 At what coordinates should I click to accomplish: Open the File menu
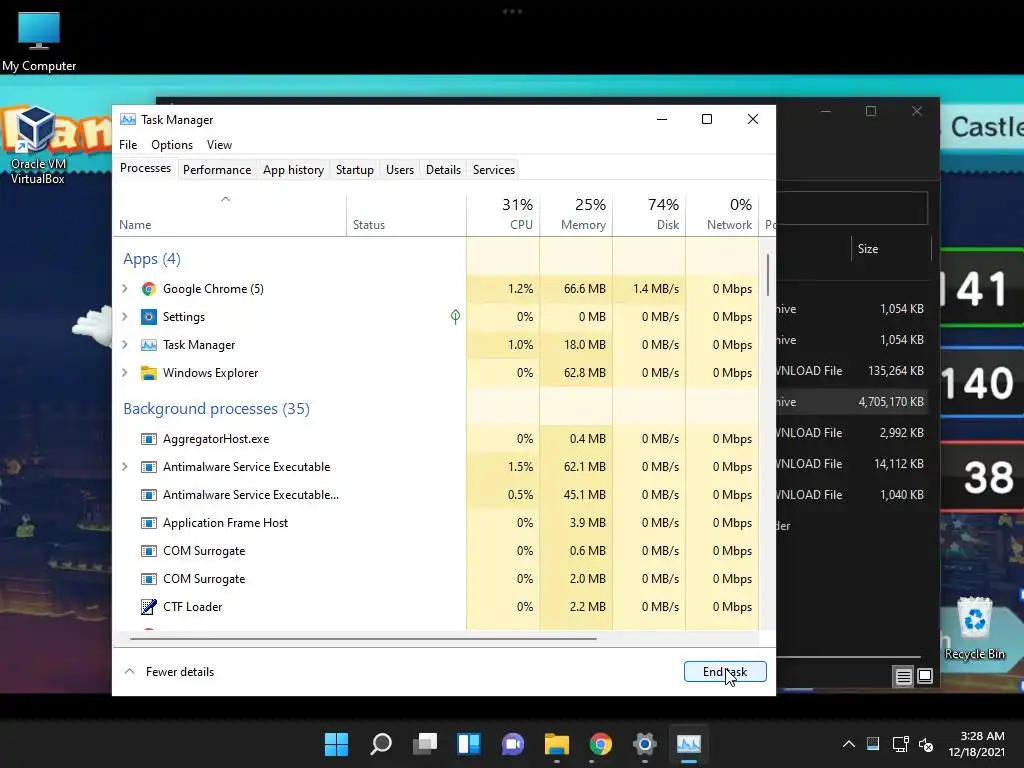pyautogui.click(x=128, y=145)
